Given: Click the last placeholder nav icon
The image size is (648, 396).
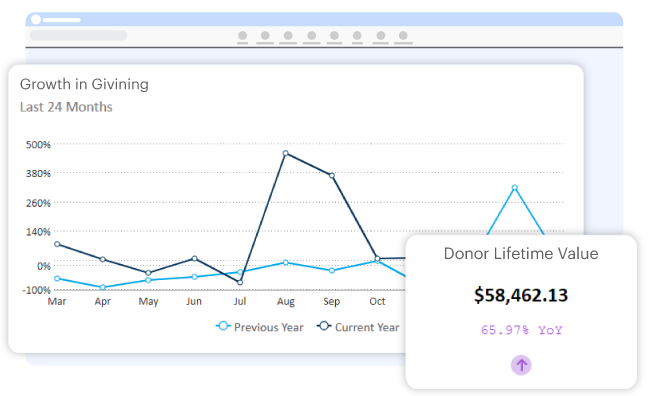Looking at the screenshot, I should [x=403, y=37].
